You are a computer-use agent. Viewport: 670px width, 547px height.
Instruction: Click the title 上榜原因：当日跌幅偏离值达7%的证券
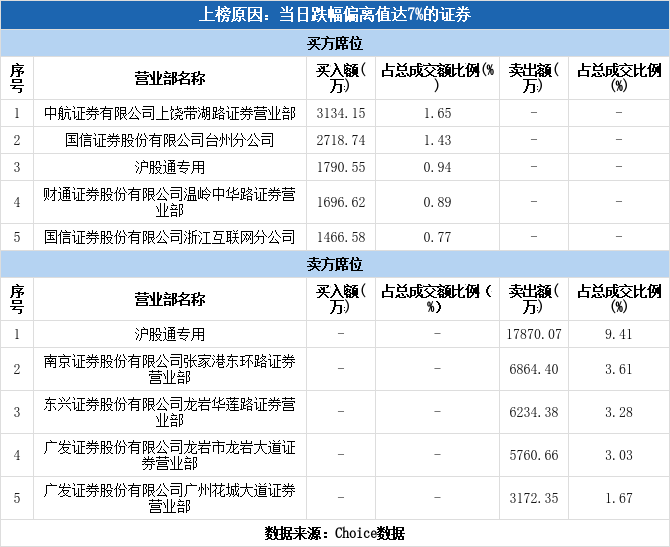coord(335,15)
